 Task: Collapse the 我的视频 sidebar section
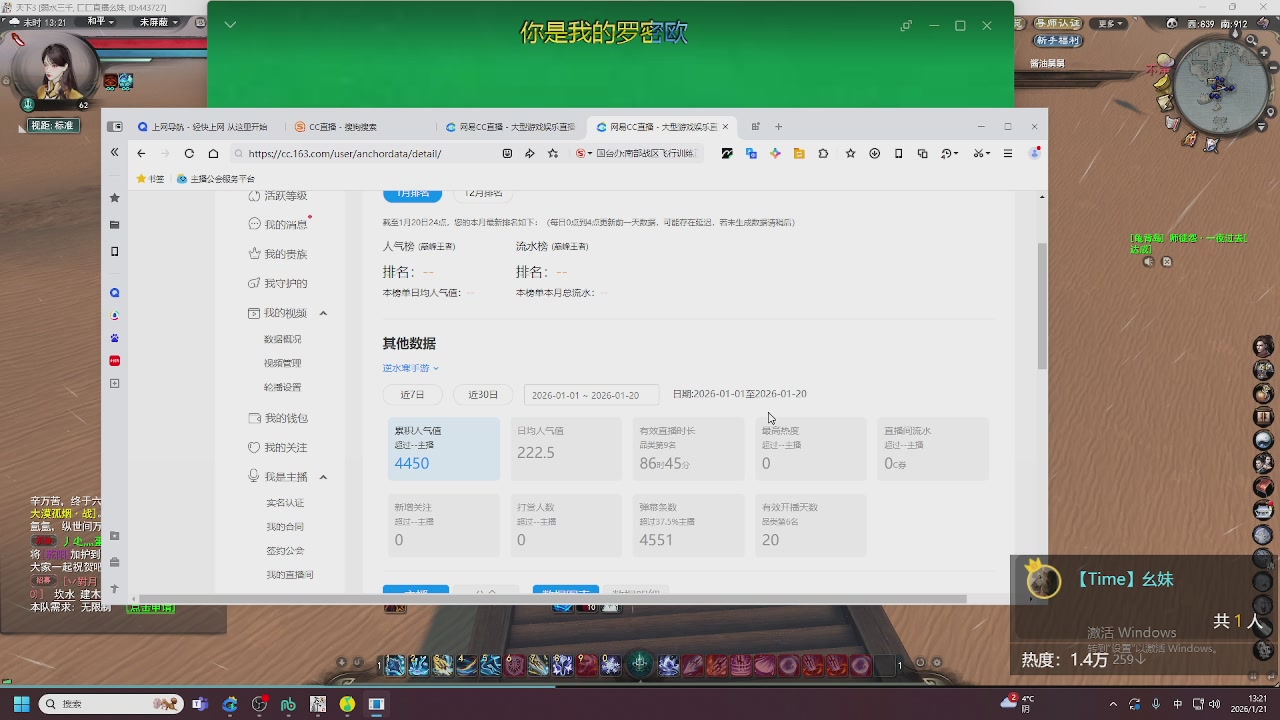tap(323, 313)
